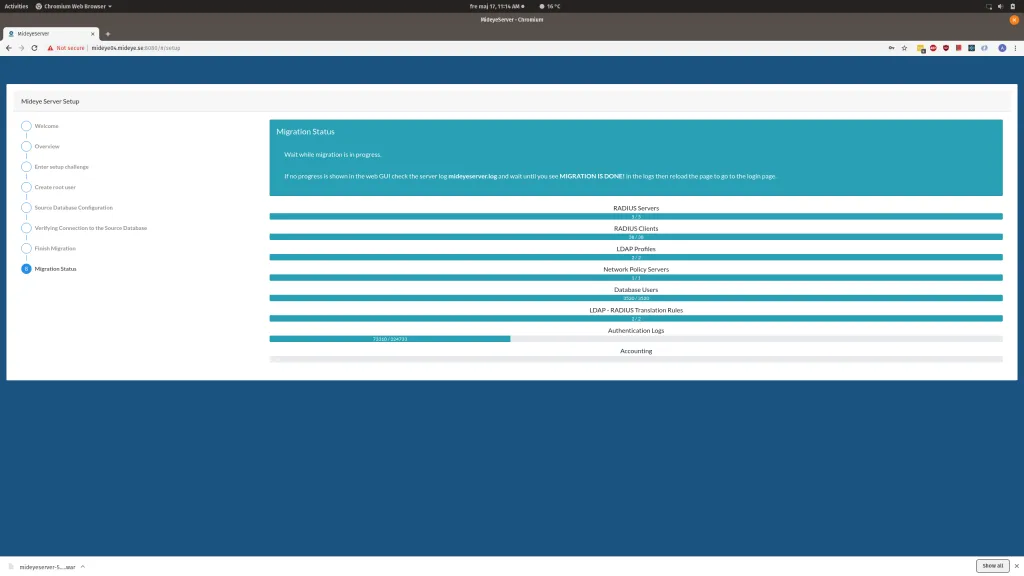Expand options for the downloaded war file
The width and height of the screenshot is (1024, 576).
coord(83,565)
